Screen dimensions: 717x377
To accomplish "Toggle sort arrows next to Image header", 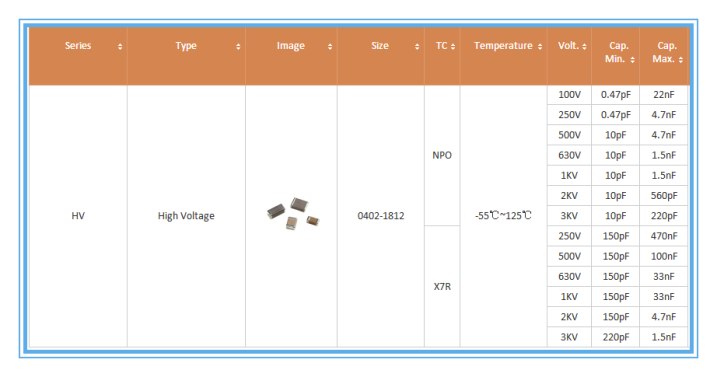I will point(330,47).
